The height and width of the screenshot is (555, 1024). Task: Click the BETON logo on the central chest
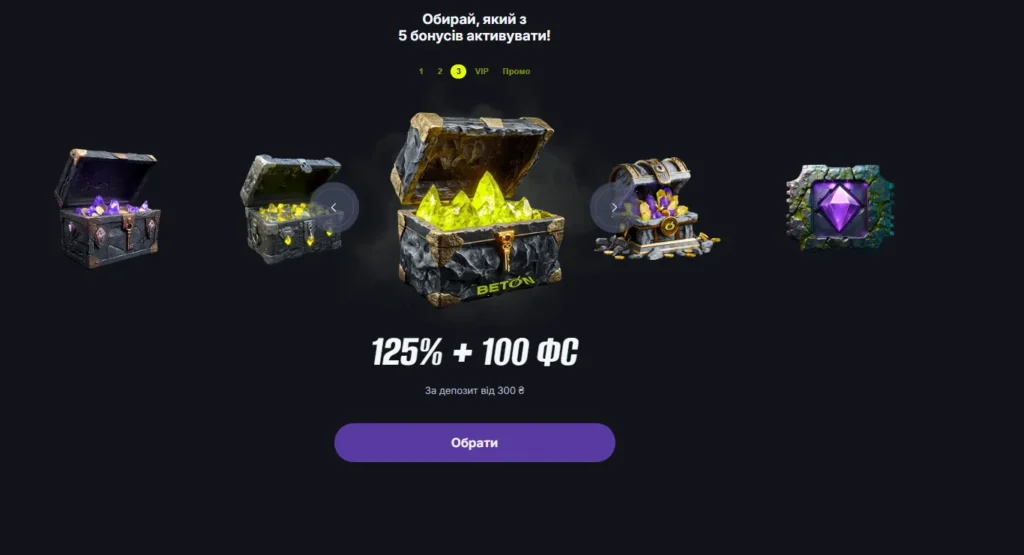(505, 285)
